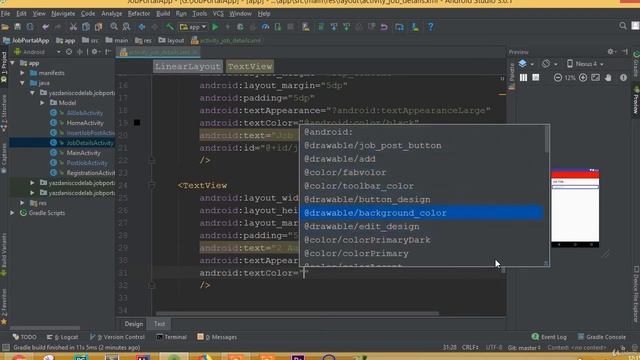Click the Preview warnings info icon

click(x=623, y=78)
